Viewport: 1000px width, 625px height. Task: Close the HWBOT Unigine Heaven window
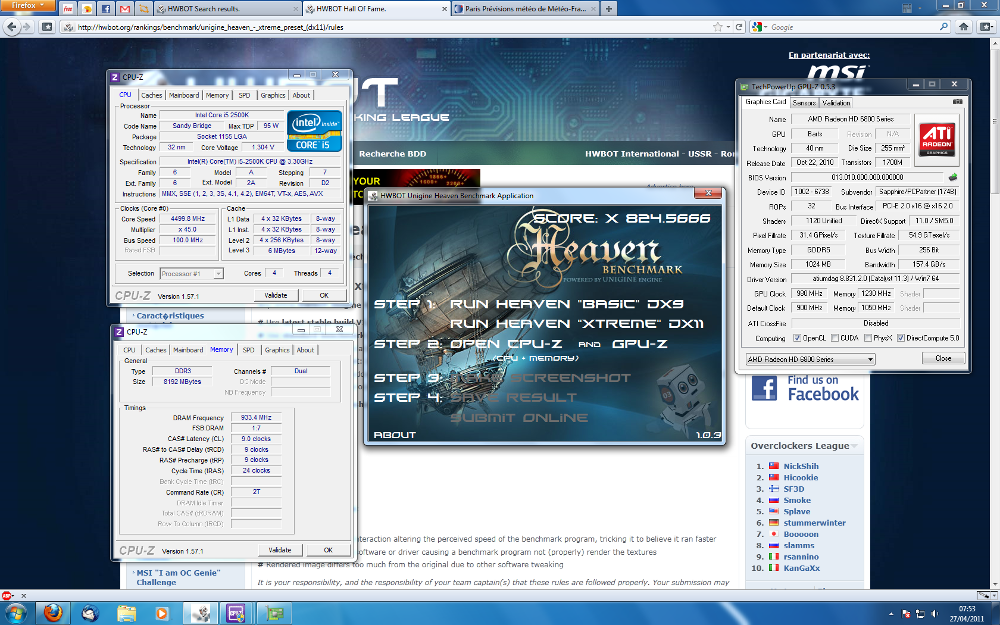[707, 193]
